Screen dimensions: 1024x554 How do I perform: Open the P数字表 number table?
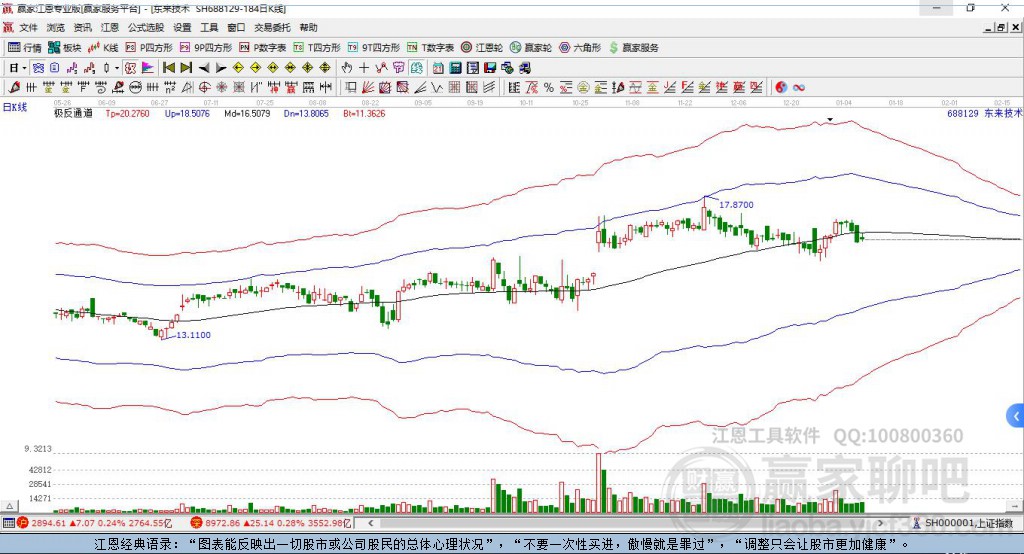(263, 48)
